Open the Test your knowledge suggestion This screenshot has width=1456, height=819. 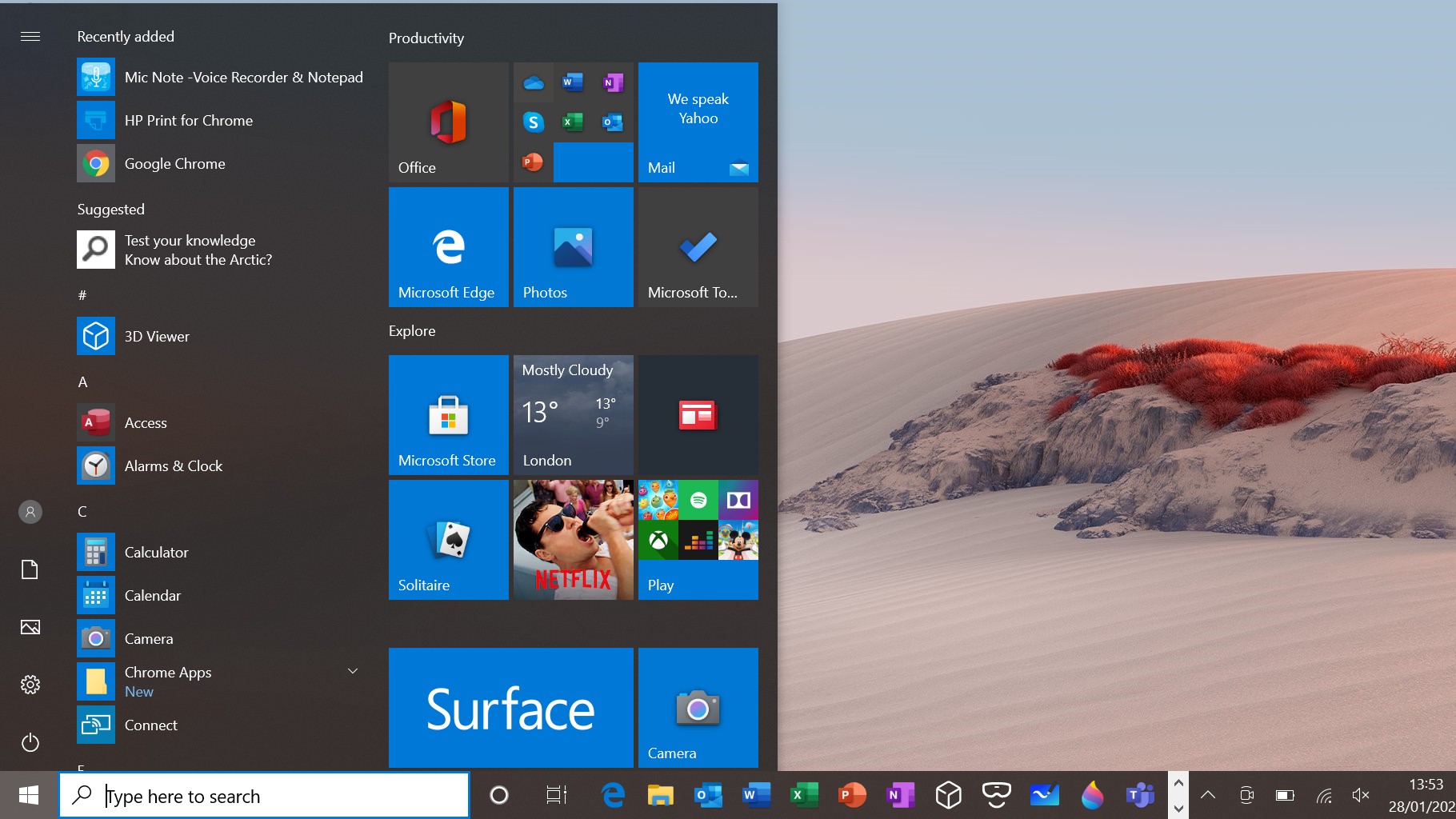tap(221, 250)
